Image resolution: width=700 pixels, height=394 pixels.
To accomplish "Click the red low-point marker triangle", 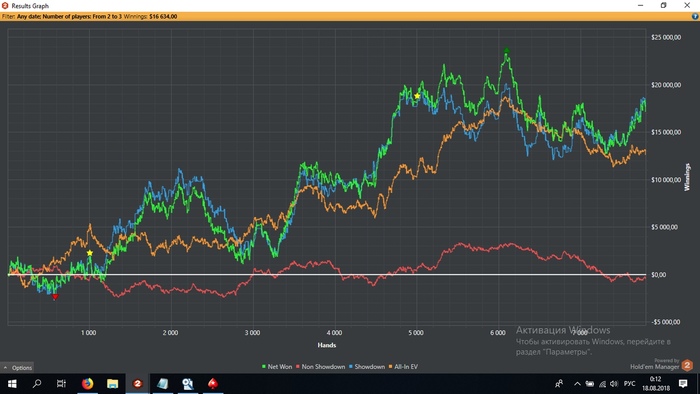I will click(x=55, y=297).
